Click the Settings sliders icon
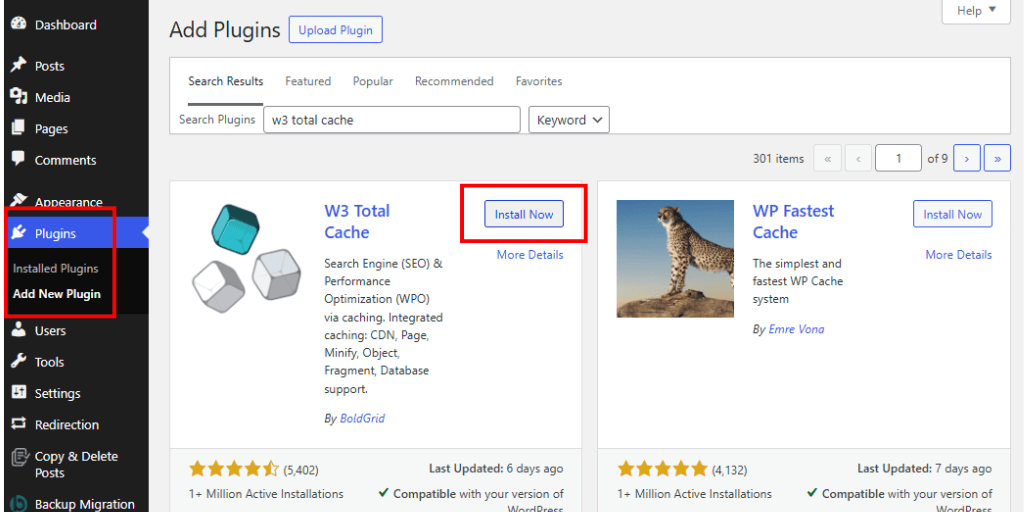The width and height of the screenshot is (1024, 512). pyautogui.click(x=19, y=392)
